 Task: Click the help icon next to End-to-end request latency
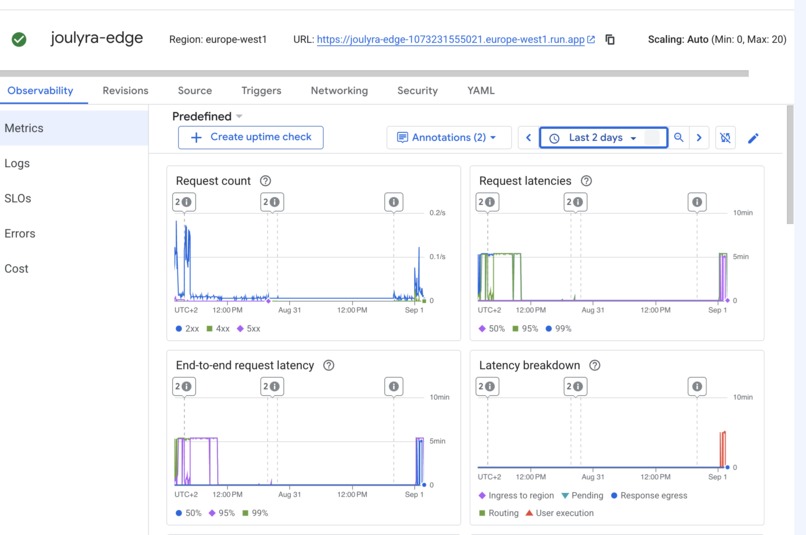328,365
